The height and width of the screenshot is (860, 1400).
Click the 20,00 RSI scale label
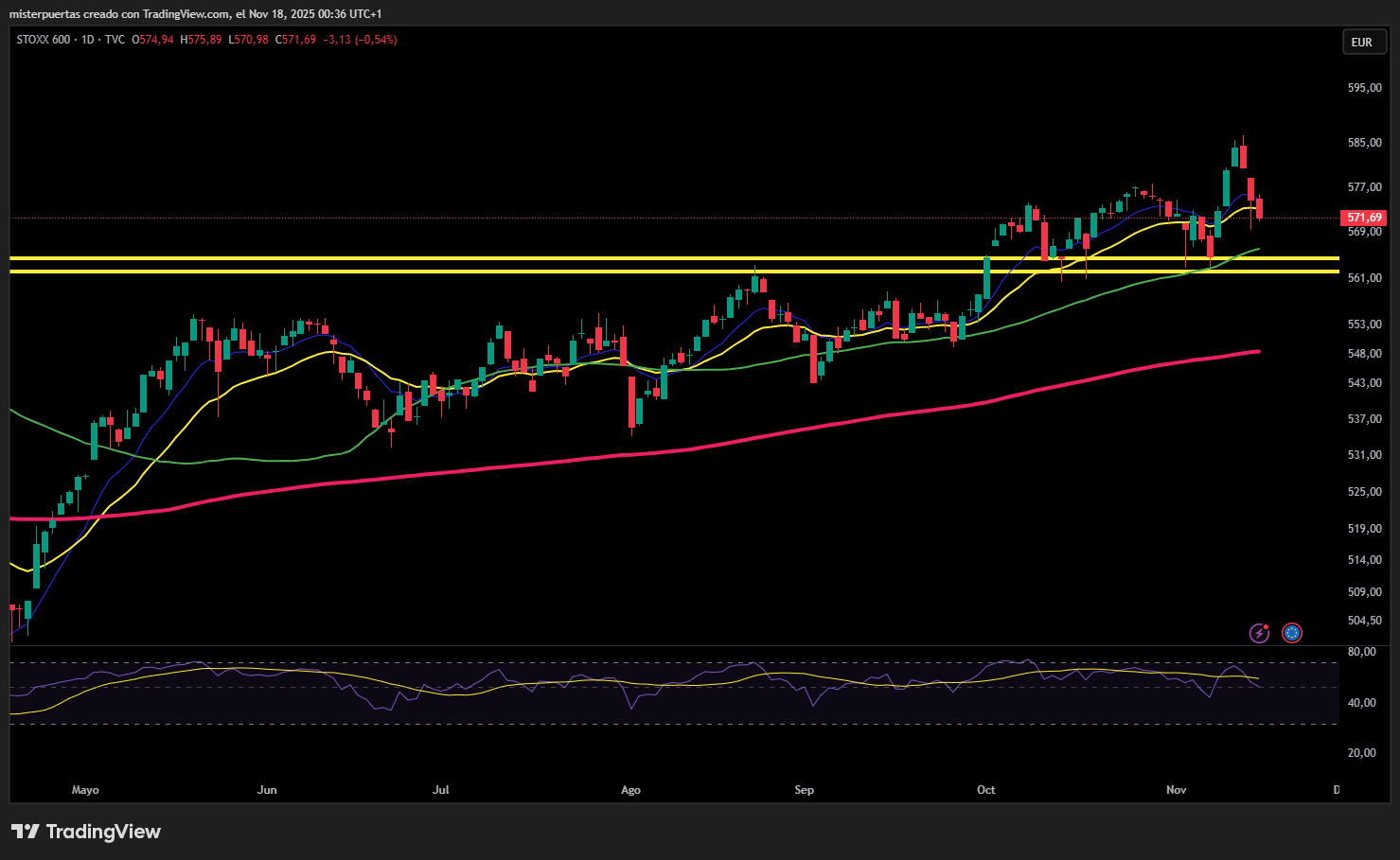click(x=1362, y=753)
